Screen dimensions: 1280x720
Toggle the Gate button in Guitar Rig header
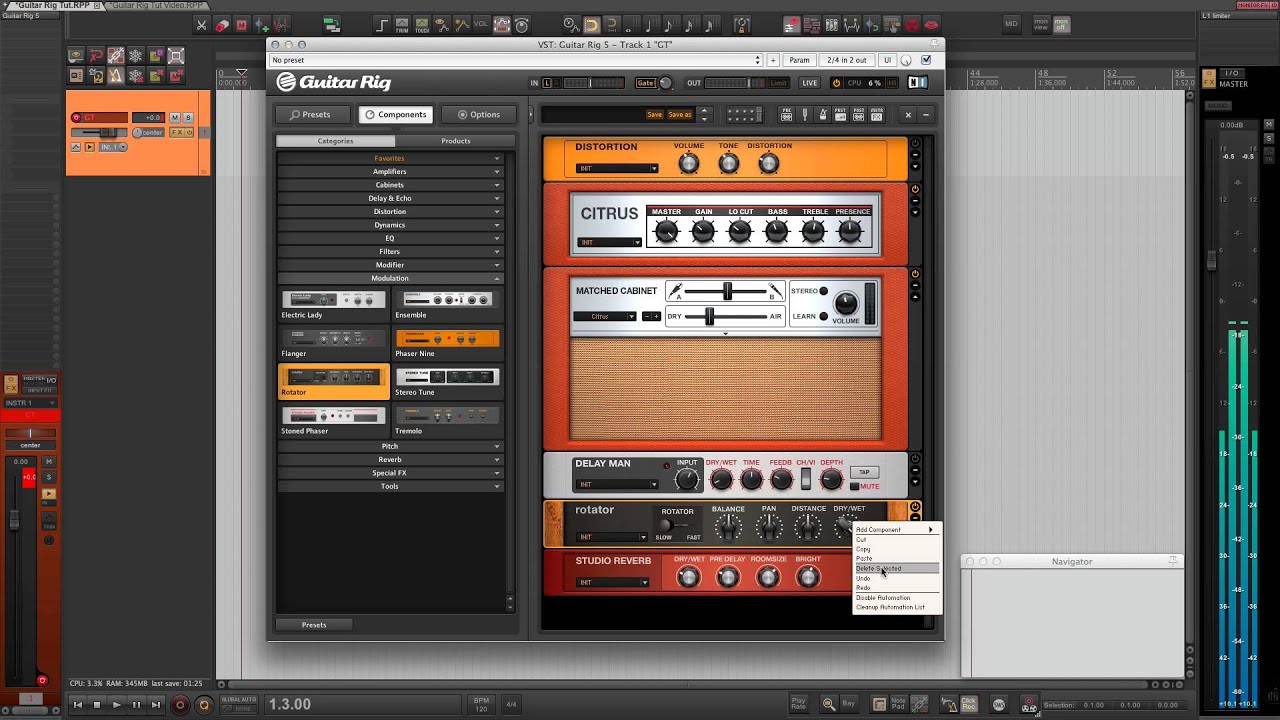click(x=646, y=83)
